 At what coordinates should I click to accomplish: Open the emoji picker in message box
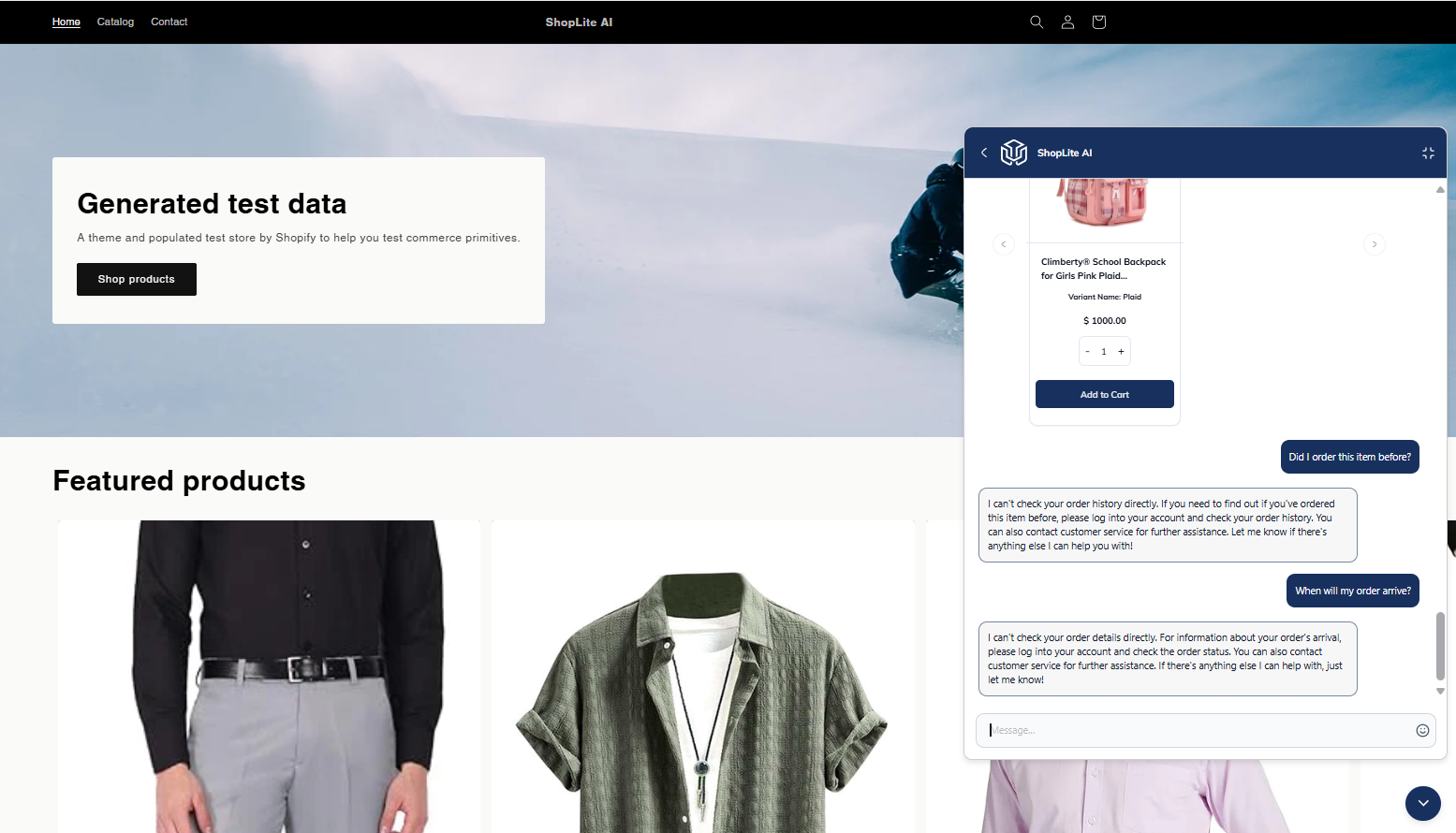pos(1422,730)
